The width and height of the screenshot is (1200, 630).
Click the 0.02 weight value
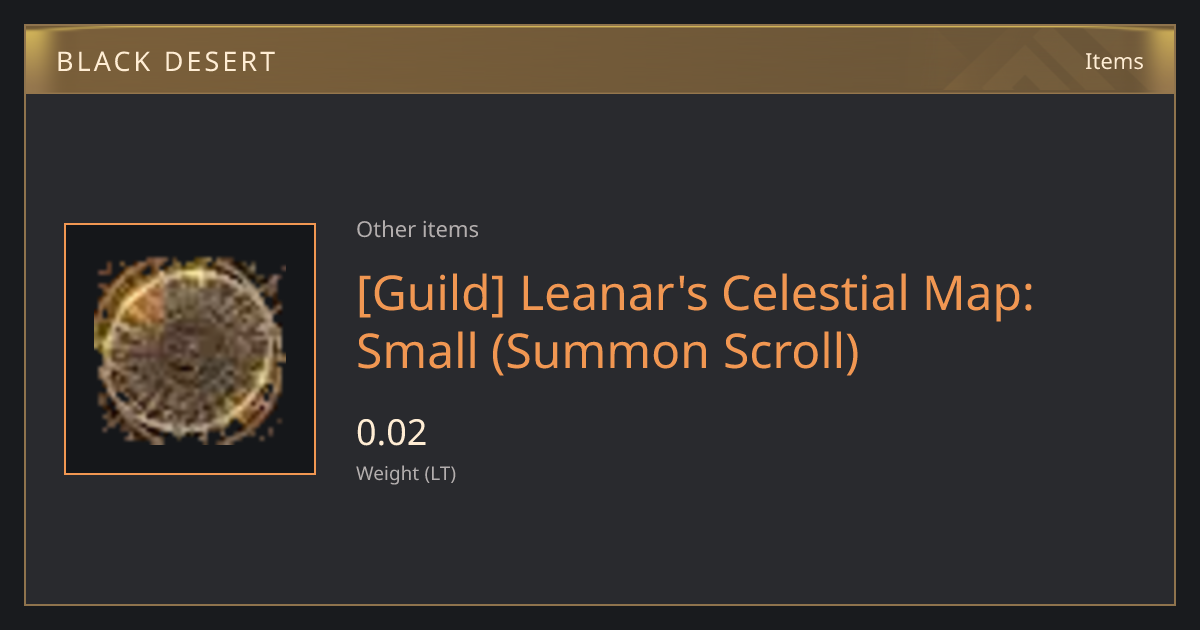pyautogui.click(x=392, y=433)
